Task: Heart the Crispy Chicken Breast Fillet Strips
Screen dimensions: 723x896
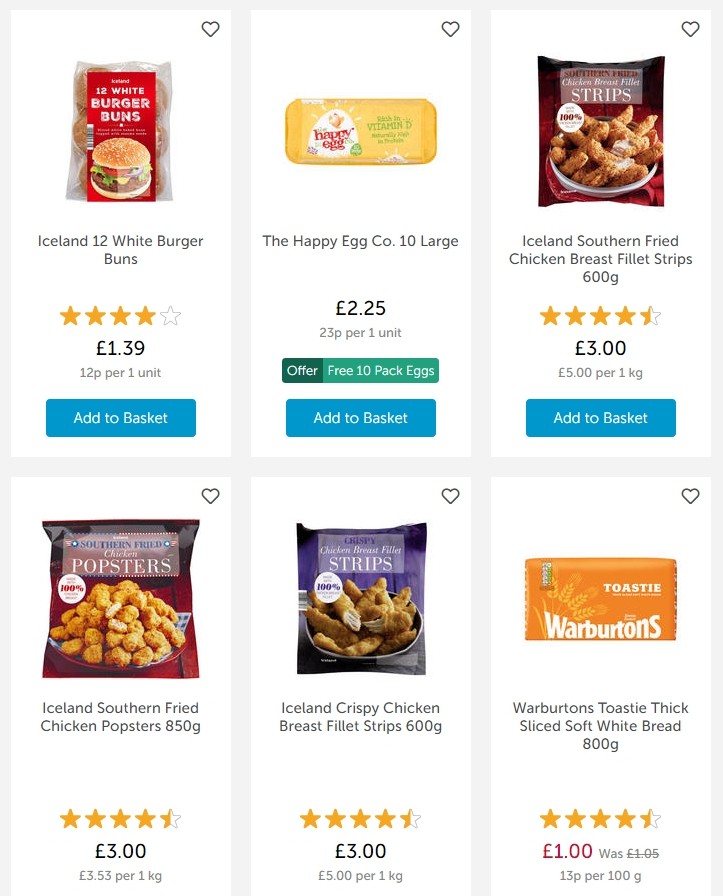Action: (450, 496)
